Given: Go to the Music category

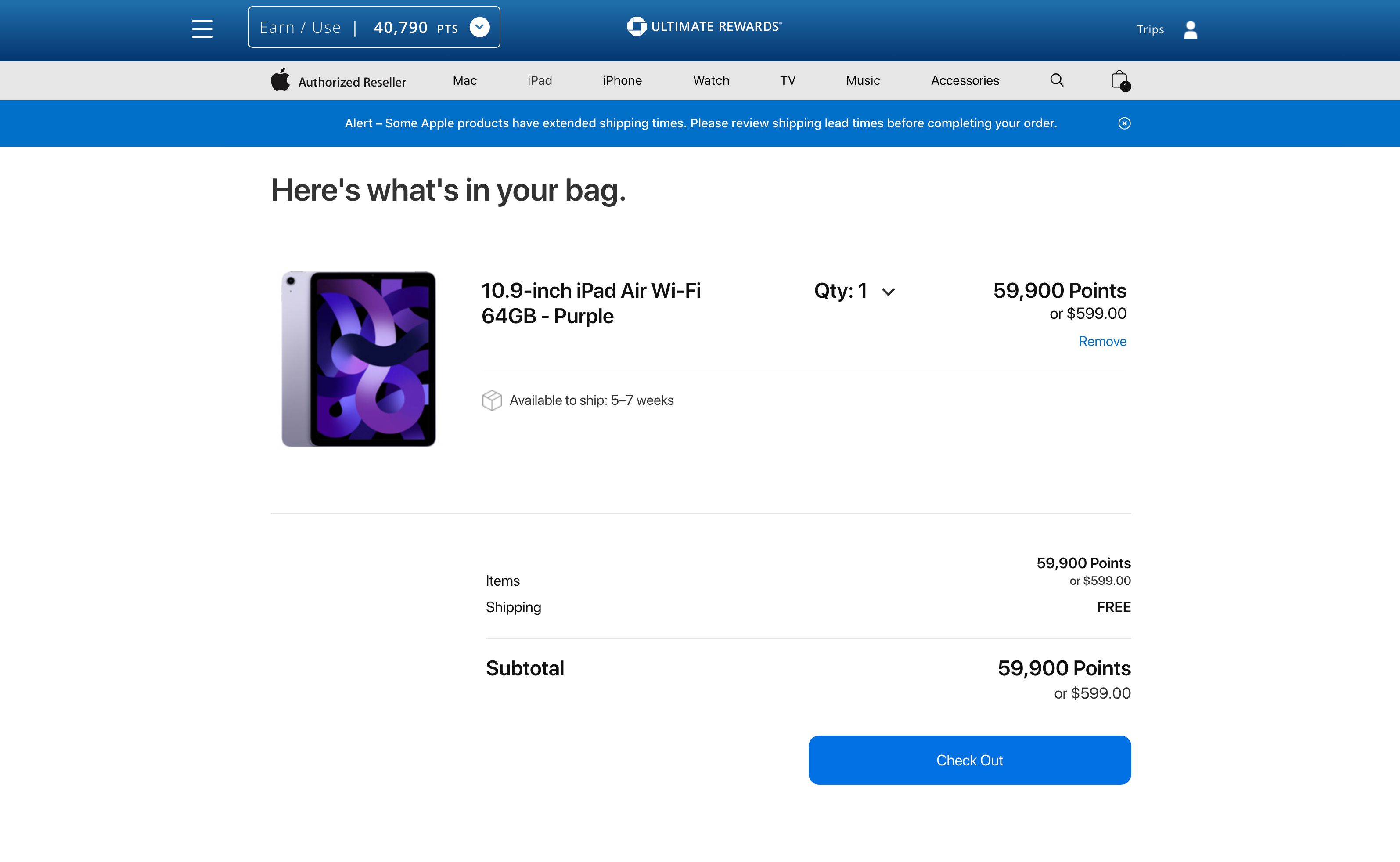Looking at the screenshot, I should coord(863,80).
